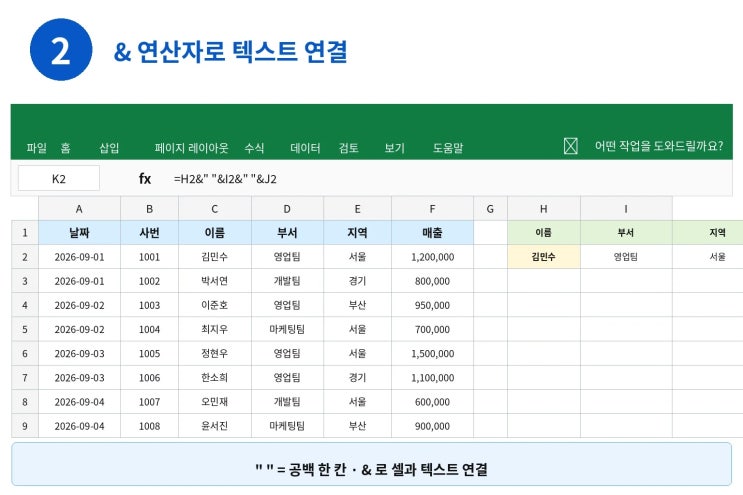The width and height of the screenshot is (743, 495).
Task: Select the 페이지 레이아웃 tab
Action: tap(191, 148)
